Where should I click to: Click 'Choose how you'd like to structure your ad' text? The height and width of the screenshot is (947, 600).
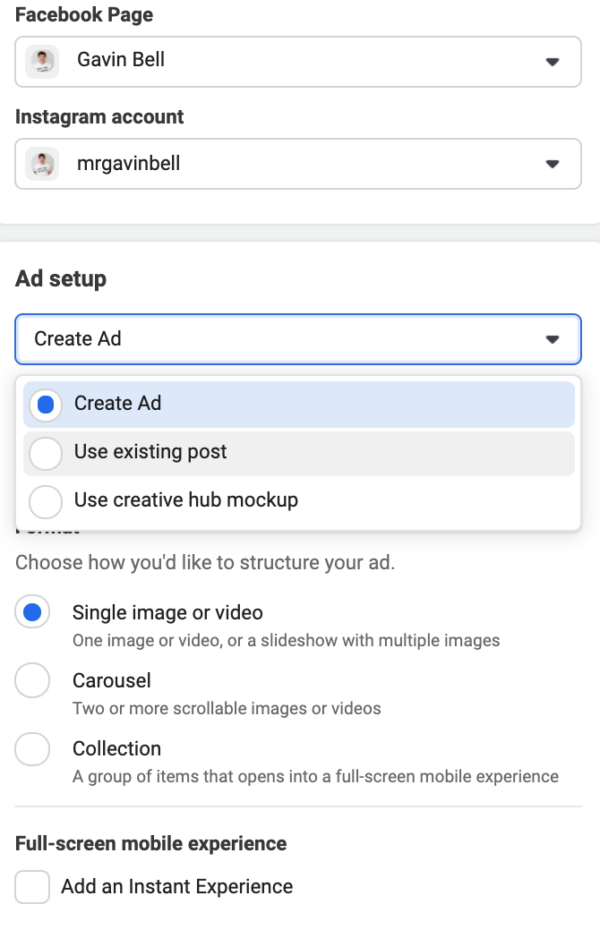[x=205, y=562]
